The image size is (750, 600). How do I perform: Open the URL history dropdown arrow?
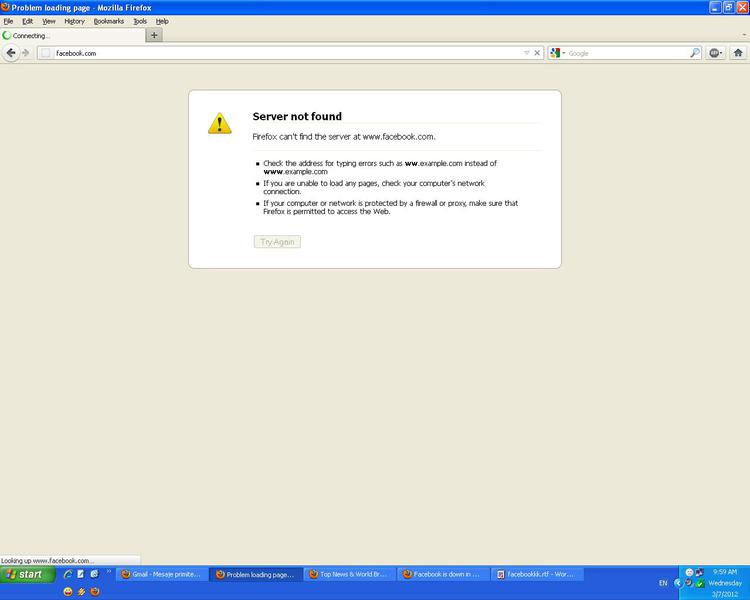[526, 53]
